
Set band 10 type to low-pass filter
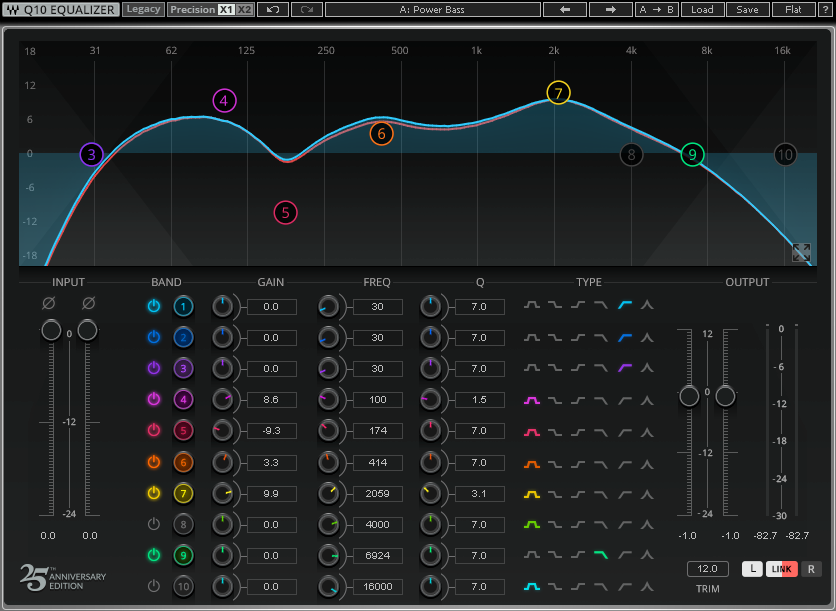[601, 587]
